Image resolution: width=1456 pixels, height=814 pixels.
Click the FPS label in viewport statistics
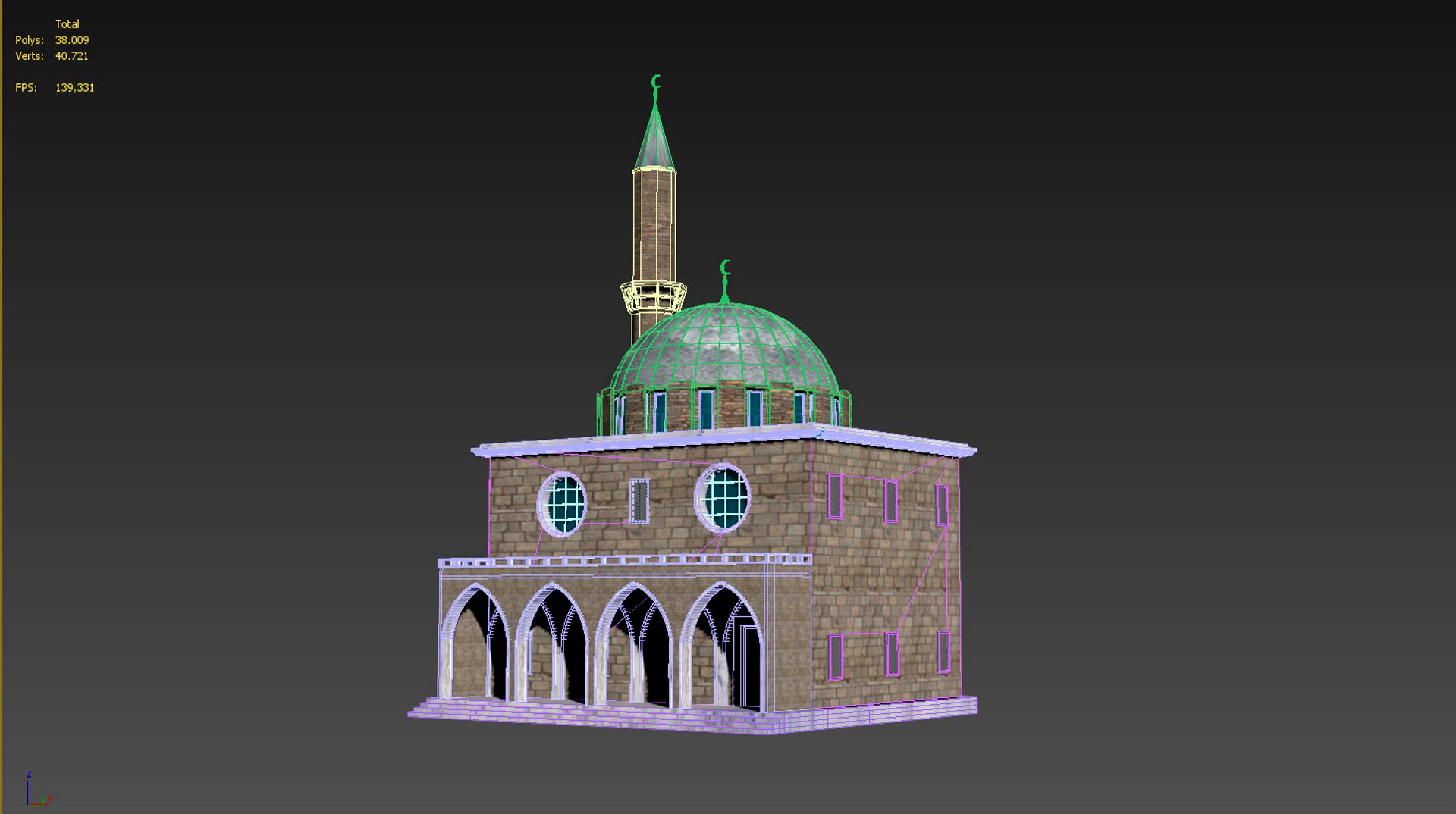pyautogui.click(x=26, y=88)
